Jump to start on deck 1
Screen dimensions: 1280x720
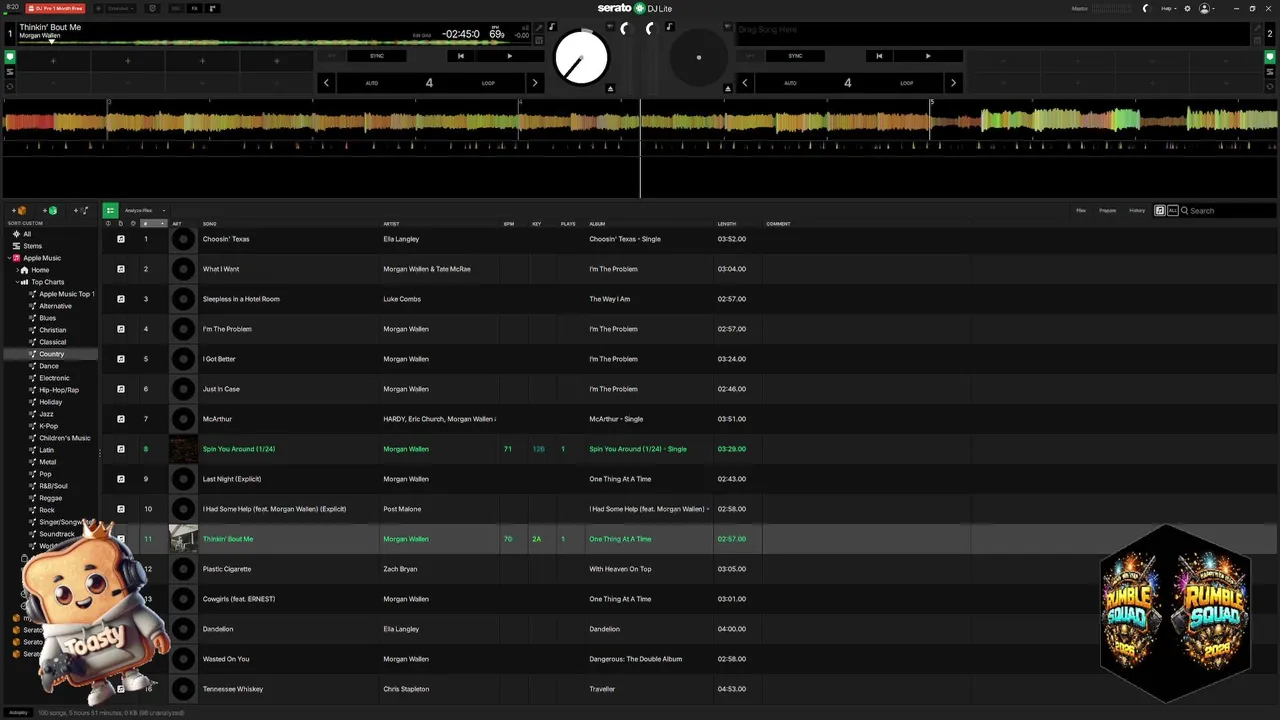(x=460, y=56)
